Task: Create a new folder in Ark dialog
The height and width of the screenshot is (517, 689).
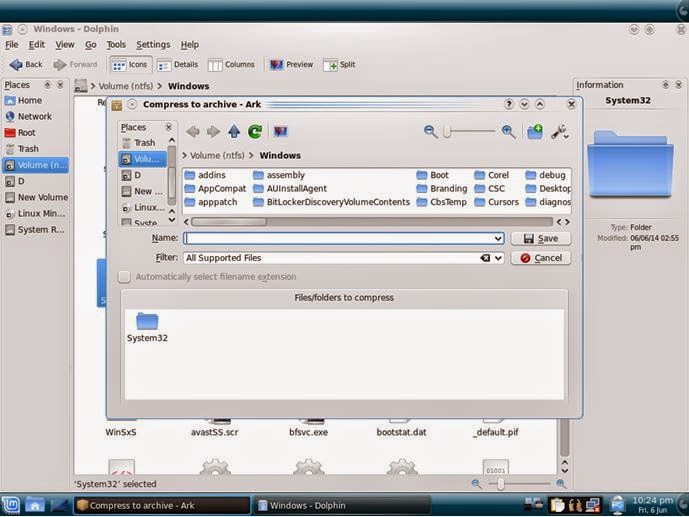Action: [x=535, y=132]
